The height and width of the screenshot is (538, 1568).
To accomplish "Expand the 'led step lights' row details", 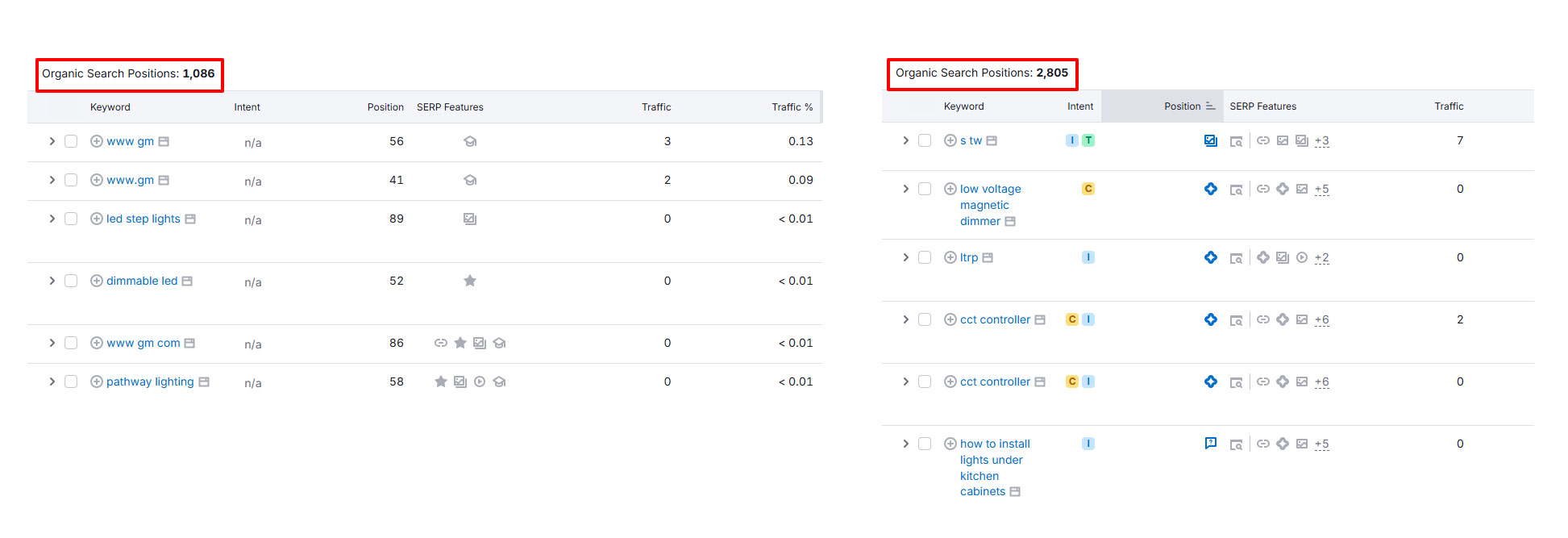I will pyautogui.click(x=52, y=219).
